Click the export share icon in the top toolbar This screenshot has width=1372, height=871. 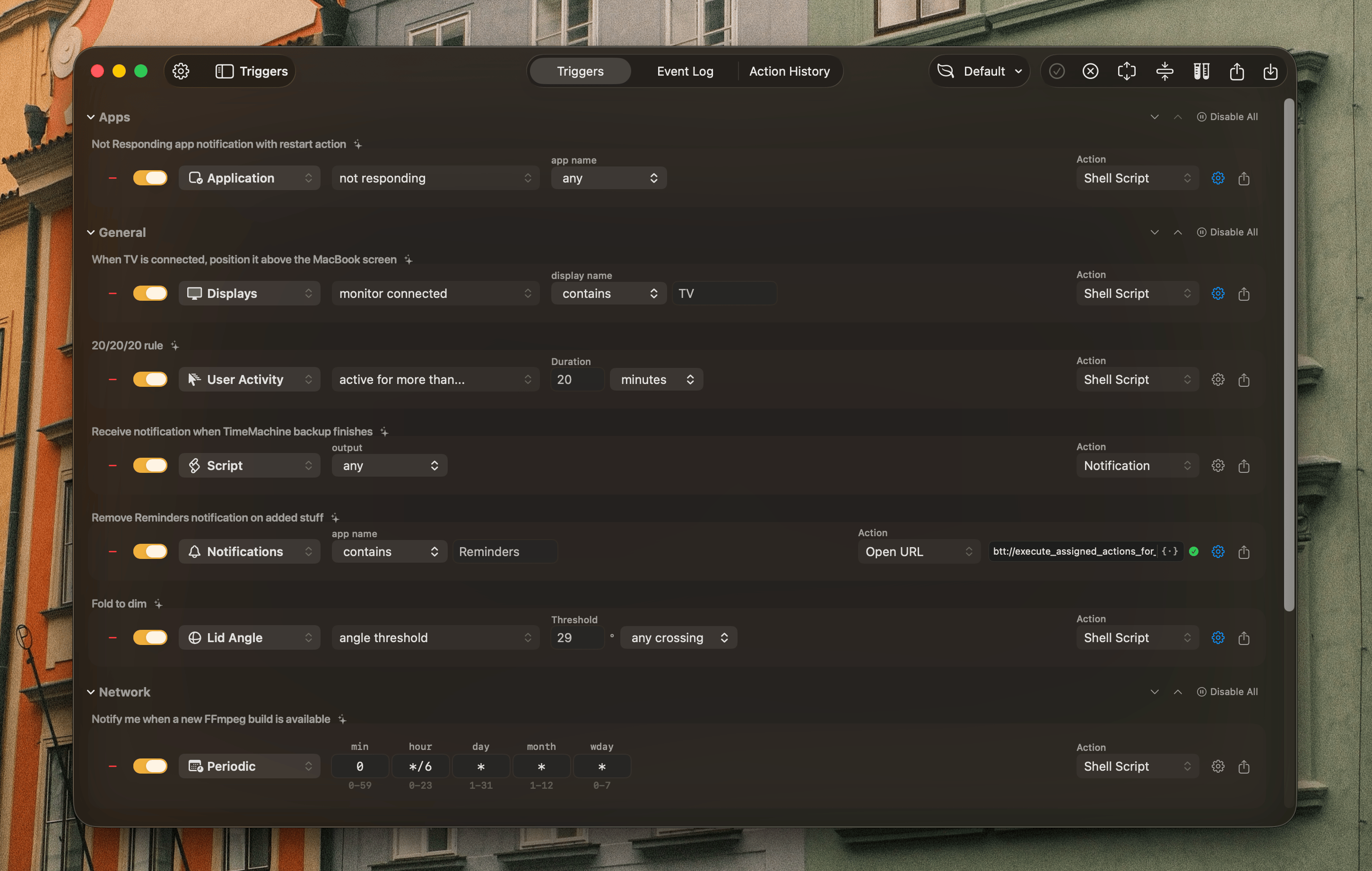(x=1236, y=71)
